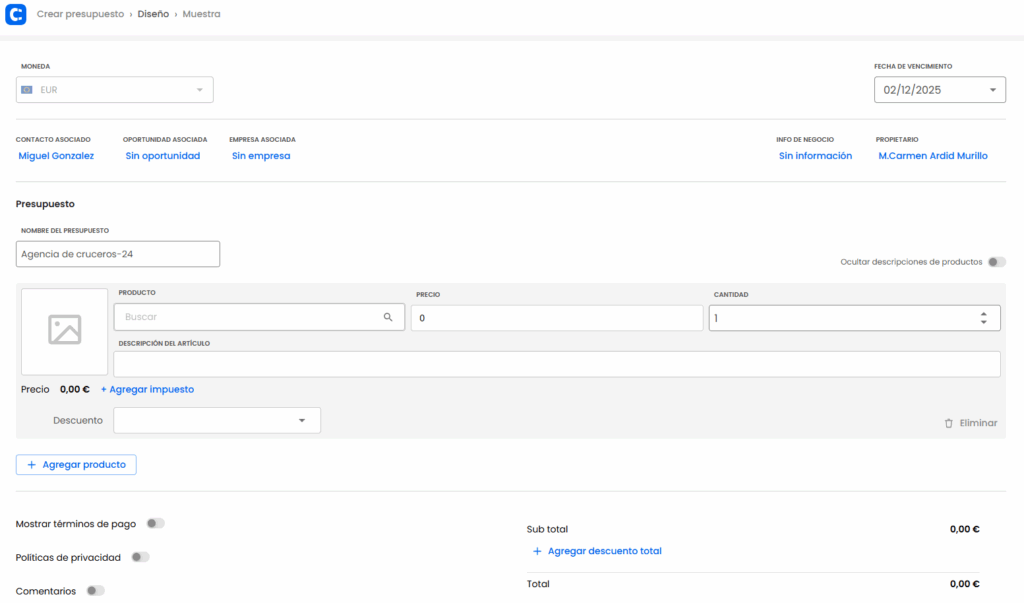This screenshot has height=603, width=1024.
Task: Expand the Descuento dropdown
Action: pos(302,421)
